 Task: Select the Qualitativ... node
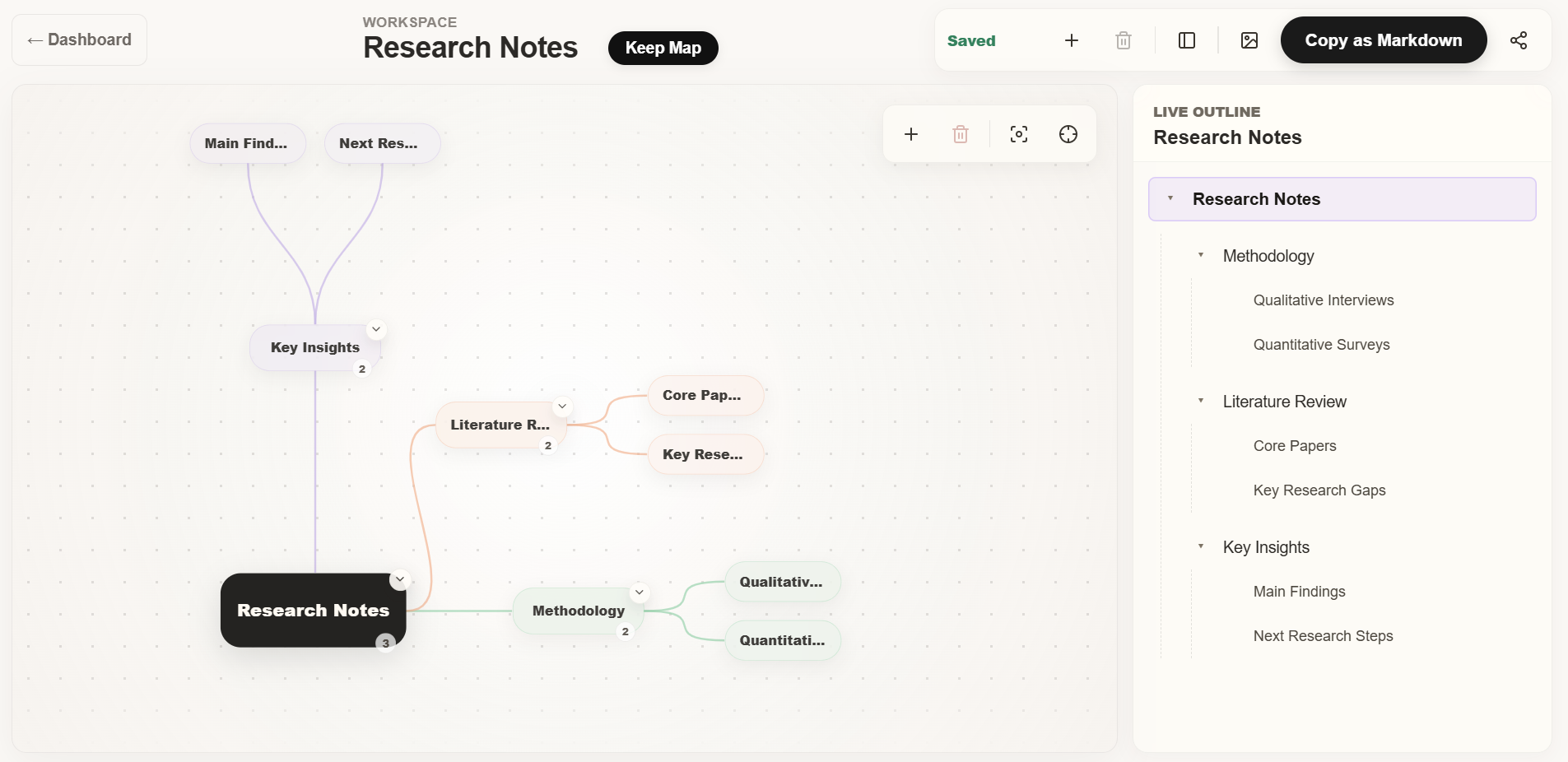pos(782,582)
